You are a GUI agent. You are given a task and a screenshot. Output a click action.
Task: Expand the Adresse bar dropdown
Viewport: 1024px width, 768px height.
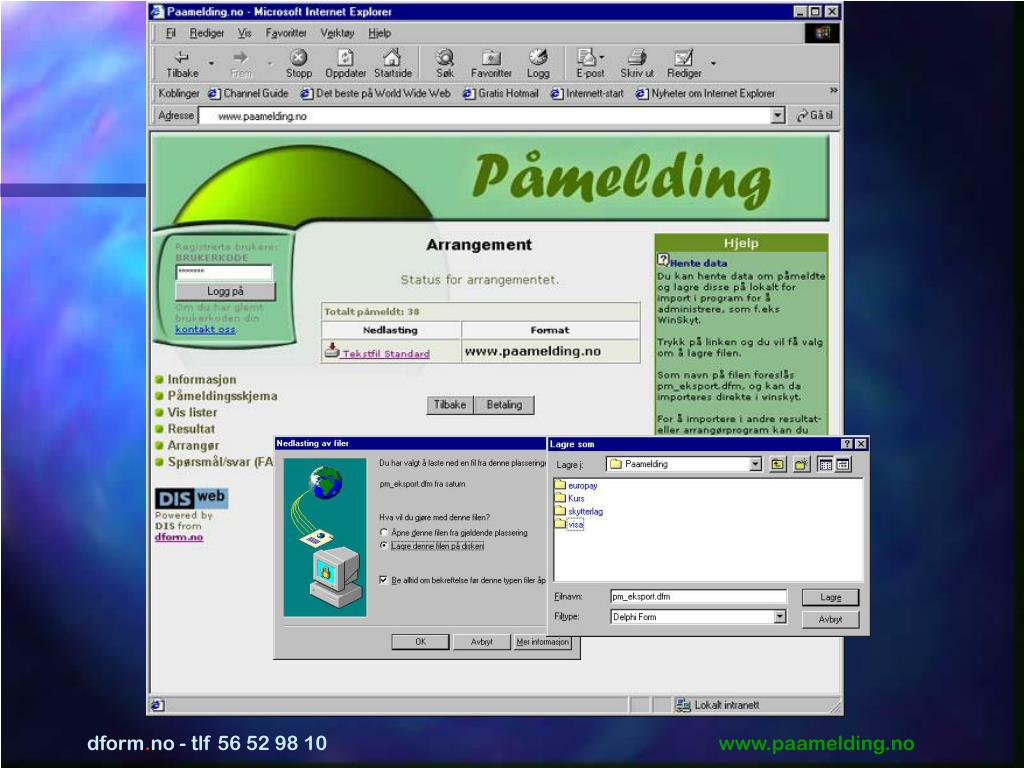pyautogui.click(x=777, y=116)
